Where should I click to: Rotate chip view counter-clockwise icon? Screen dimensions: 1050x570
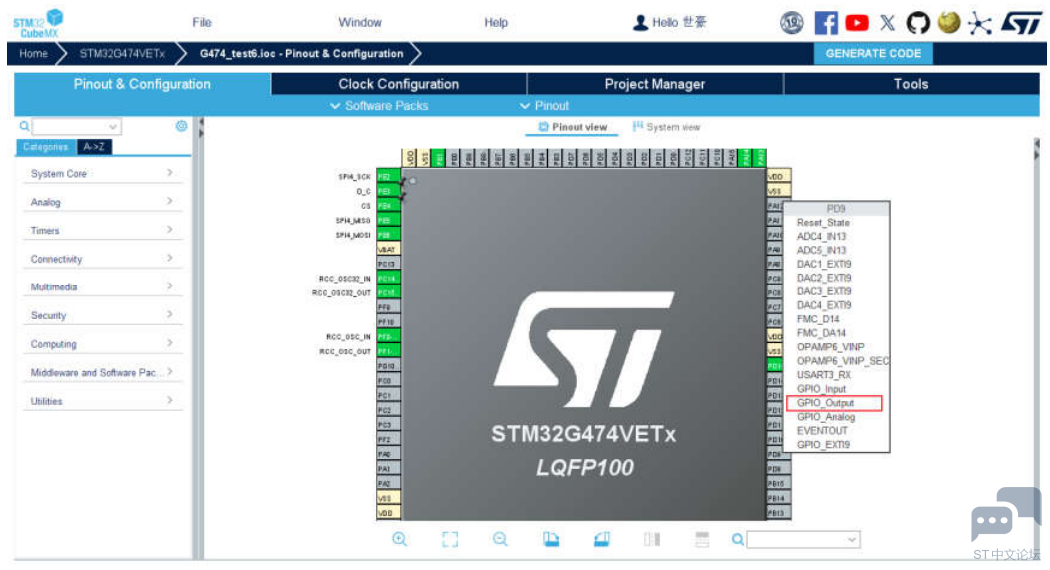601,539
